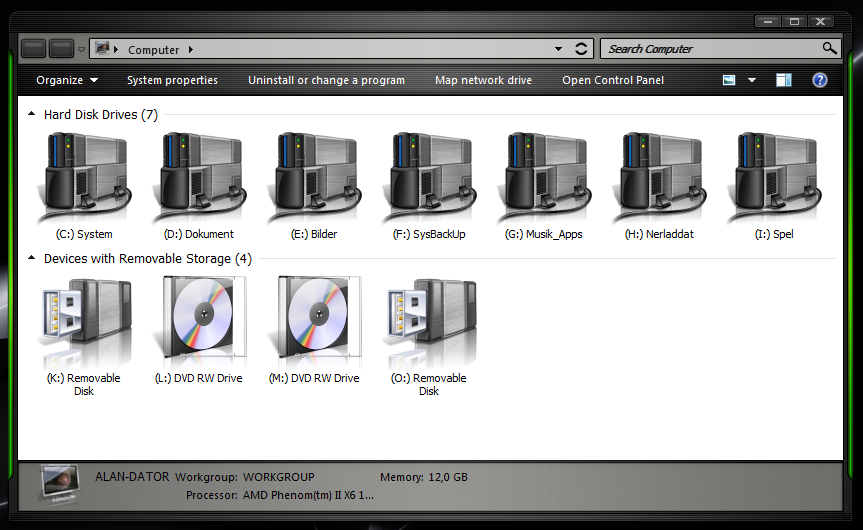Image resolution: width=863 pixels, height=530 pixels.
Task: Open the views dropdown arrow
Action: click(x=752, y=80)
